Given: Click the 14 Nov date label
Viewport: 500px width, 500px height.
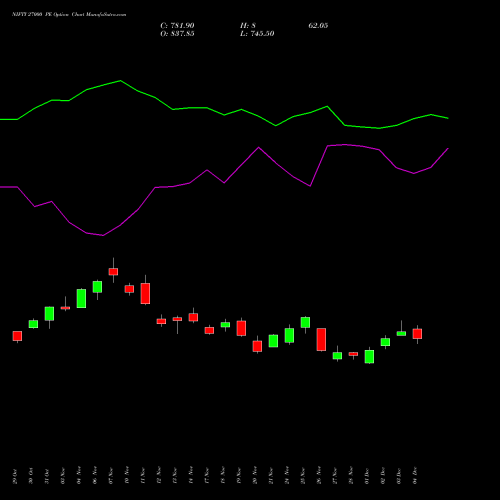Looking at the screenshot, I should (191, 476).
